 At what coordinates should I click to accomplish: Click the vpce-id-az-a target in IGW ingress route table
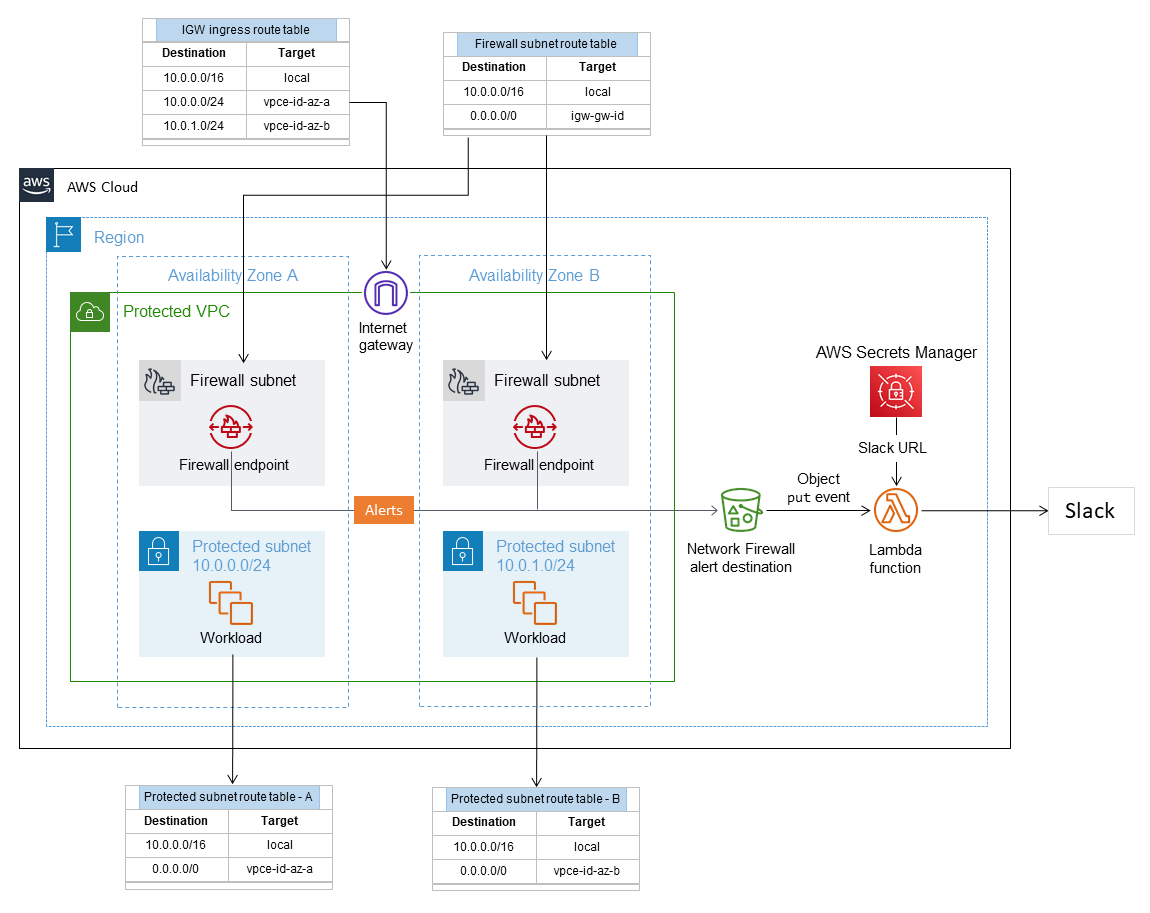point(297,101)
